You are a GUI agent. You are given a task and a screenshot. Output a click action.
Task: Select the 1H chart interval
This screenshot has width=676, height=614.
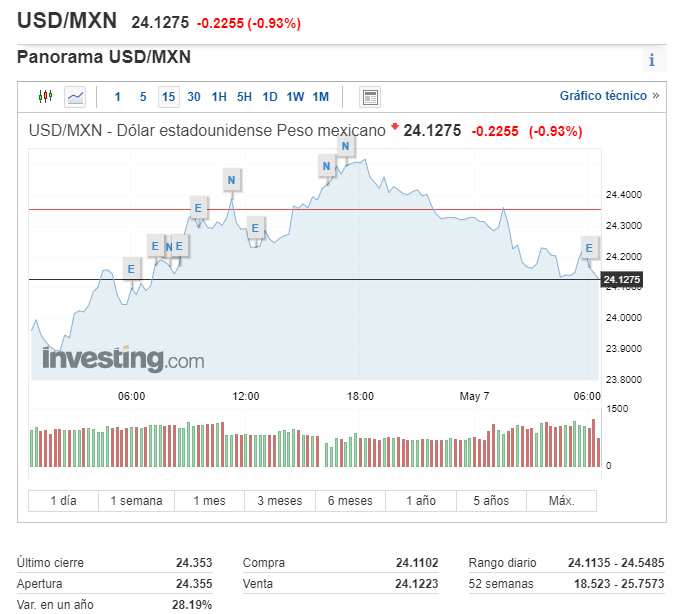click(219, 97)
